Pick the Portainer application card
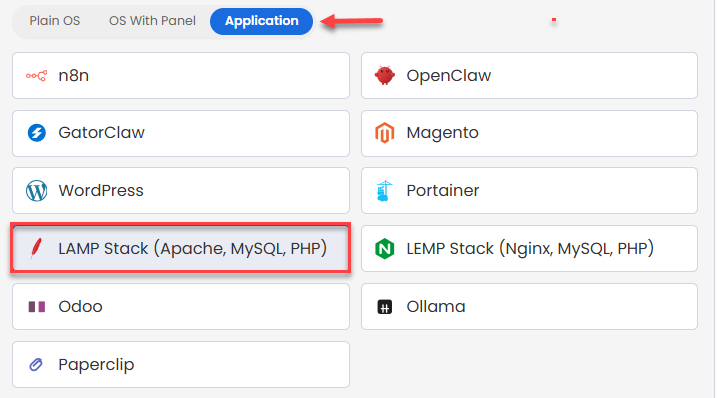Screen dimensions: 717x398 tap(530, 191)
